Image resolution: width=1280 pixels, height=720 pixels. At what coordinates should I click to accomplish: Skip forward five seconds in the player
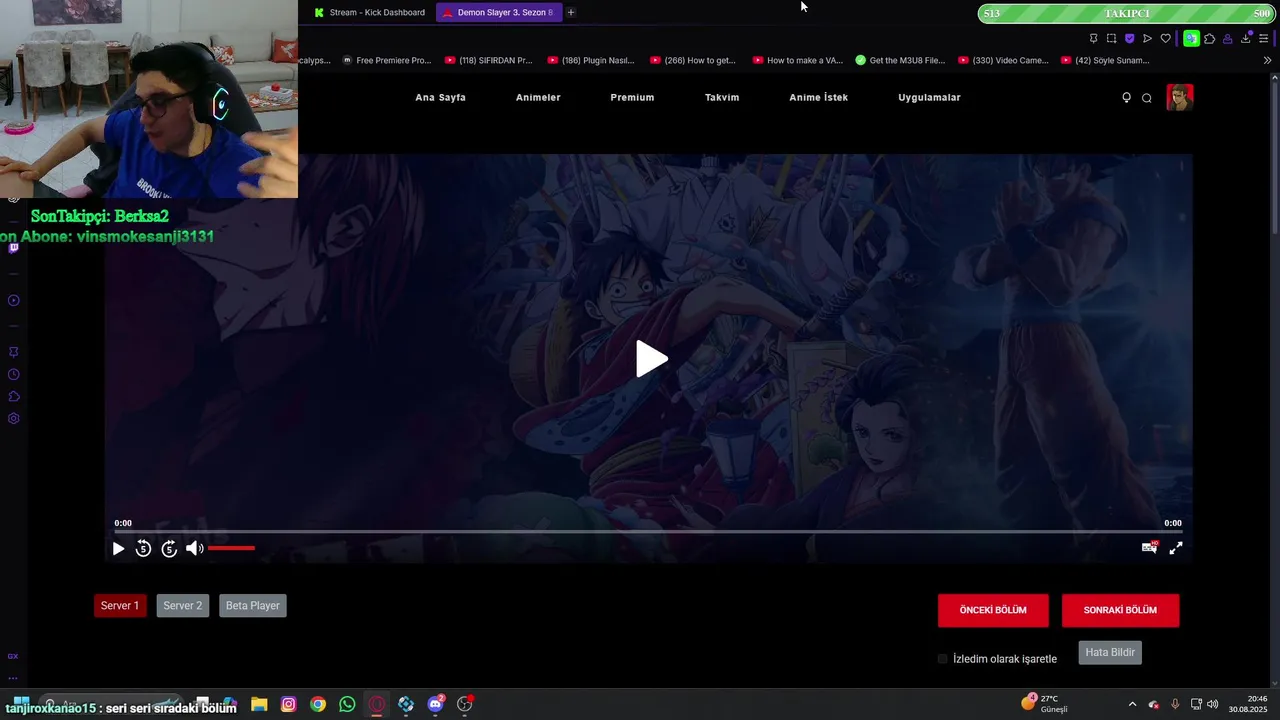169,548
